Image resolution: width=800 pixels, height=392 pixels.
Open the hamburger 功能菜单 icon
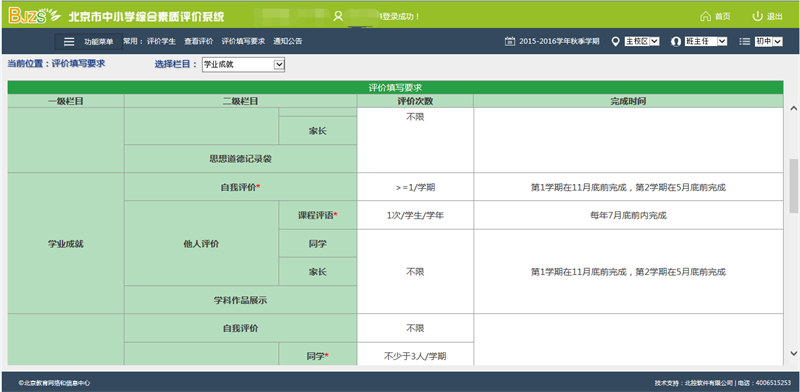[x=69, y=42]
